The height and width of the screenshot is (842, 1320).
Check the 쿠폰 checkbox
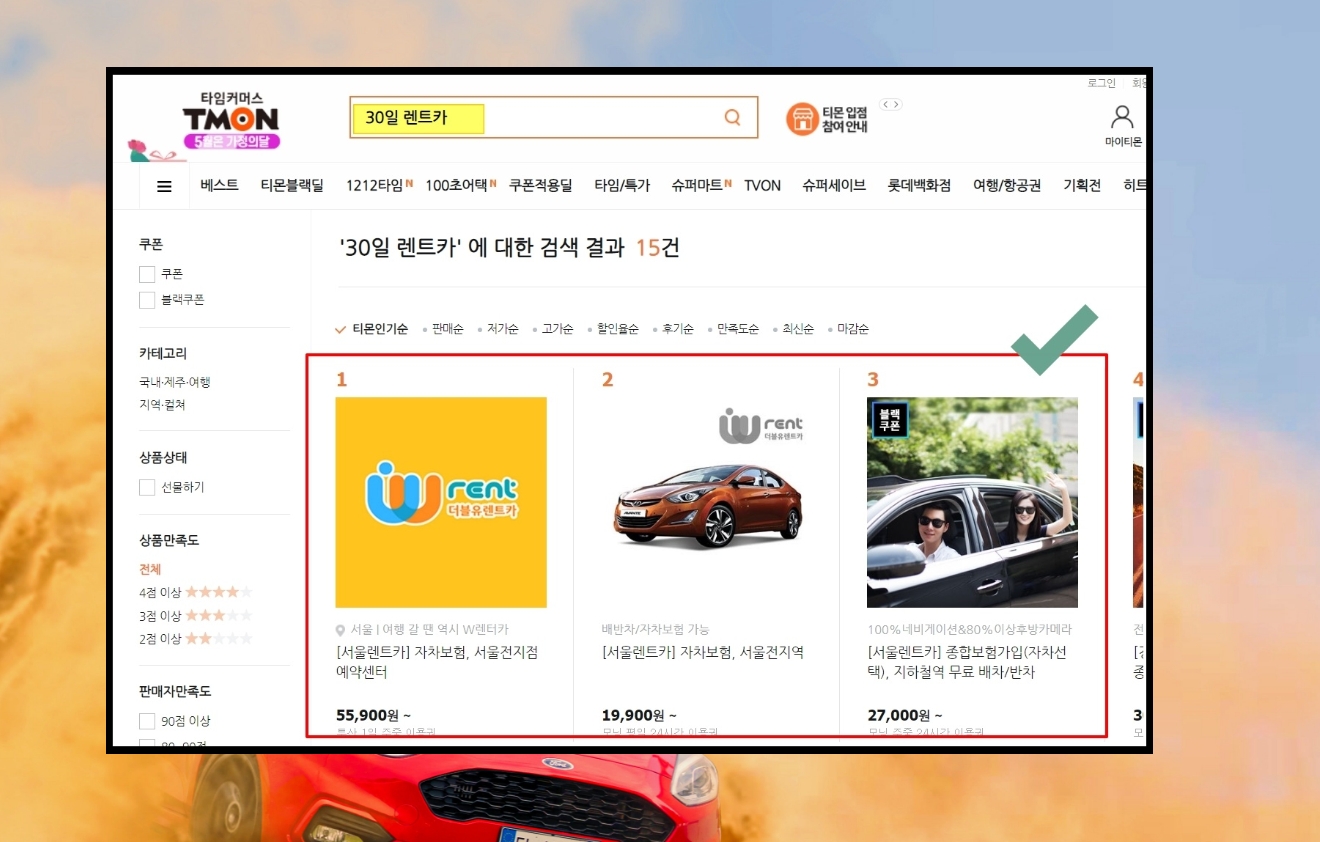tap(147, 274)
